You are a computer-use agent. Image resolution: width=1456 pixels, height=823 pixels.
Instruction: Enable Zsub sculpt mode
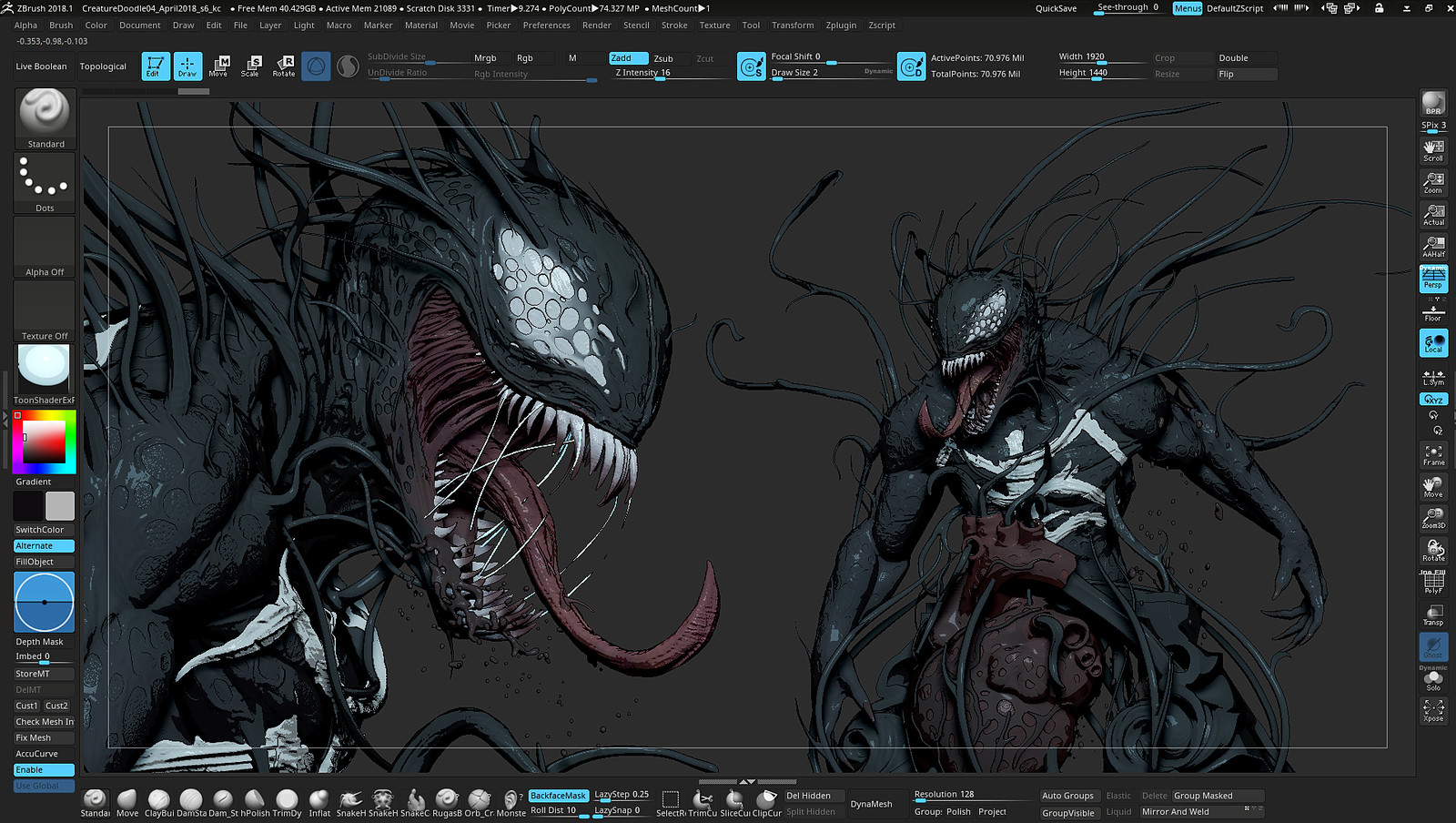(x=663, y=58)
